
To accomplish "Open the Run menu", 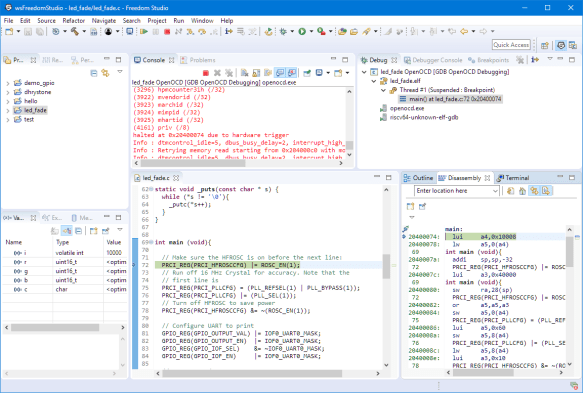I will click(179, 20).
